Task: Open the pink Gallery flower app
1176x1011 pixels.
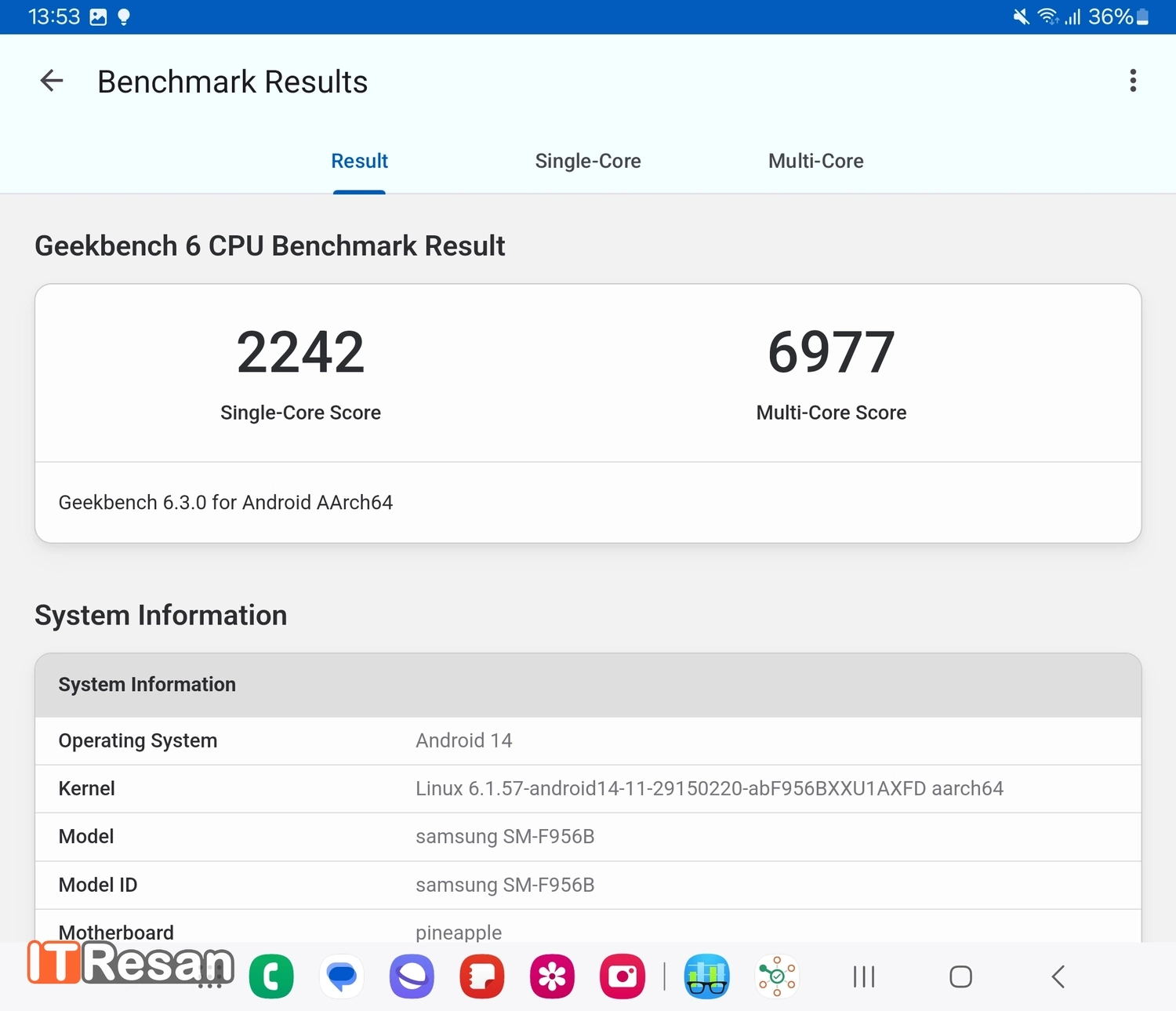Action: tap(552, 976)
